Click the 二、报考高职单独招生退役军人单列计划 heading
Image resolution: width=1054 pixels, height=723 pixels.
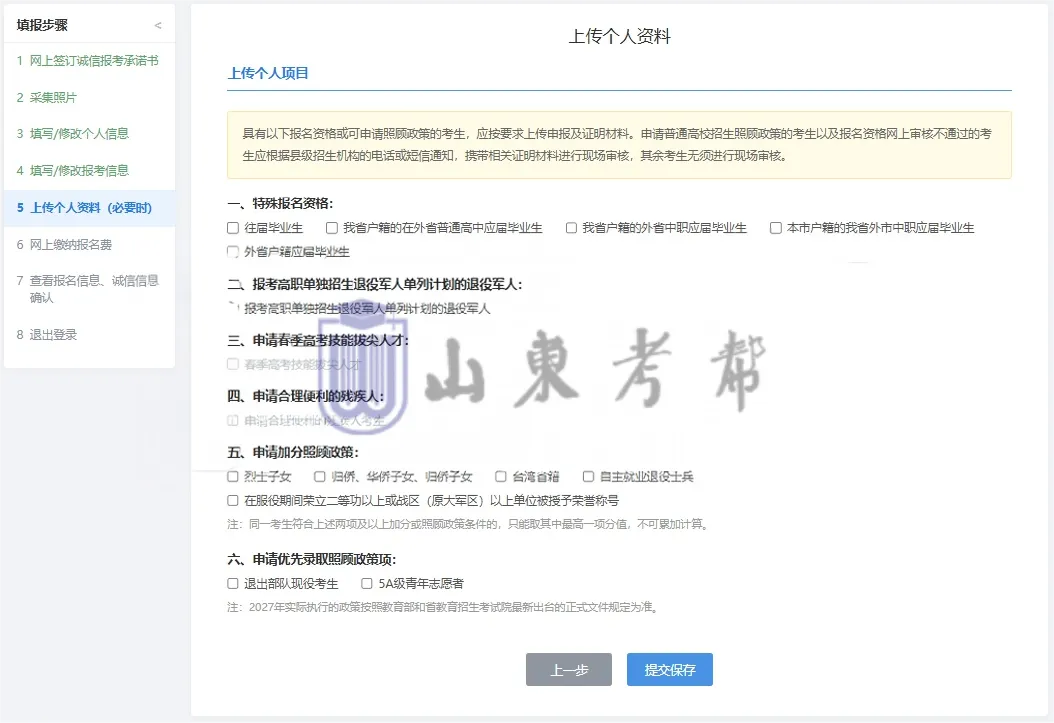click(x=375, y=284)
